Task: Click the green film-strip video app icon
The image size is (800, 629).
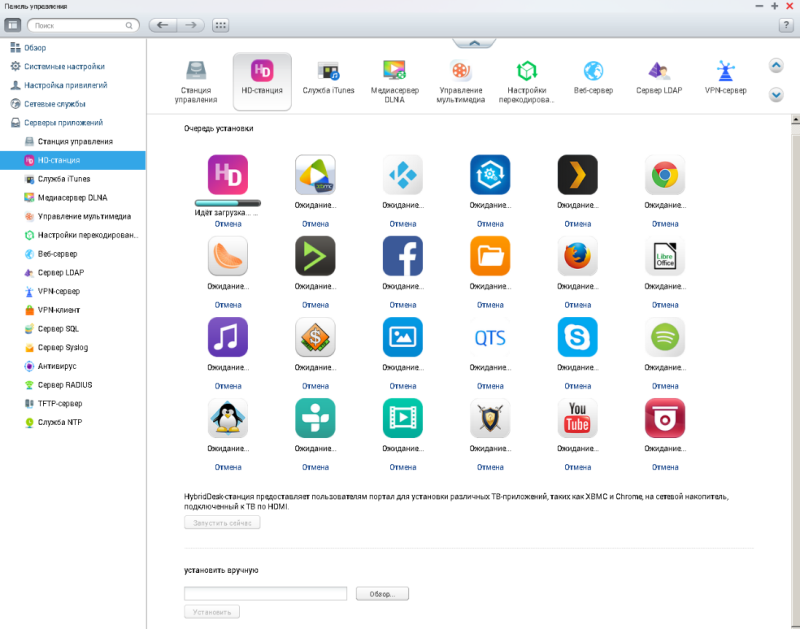Action: click(x=403, y=418)
